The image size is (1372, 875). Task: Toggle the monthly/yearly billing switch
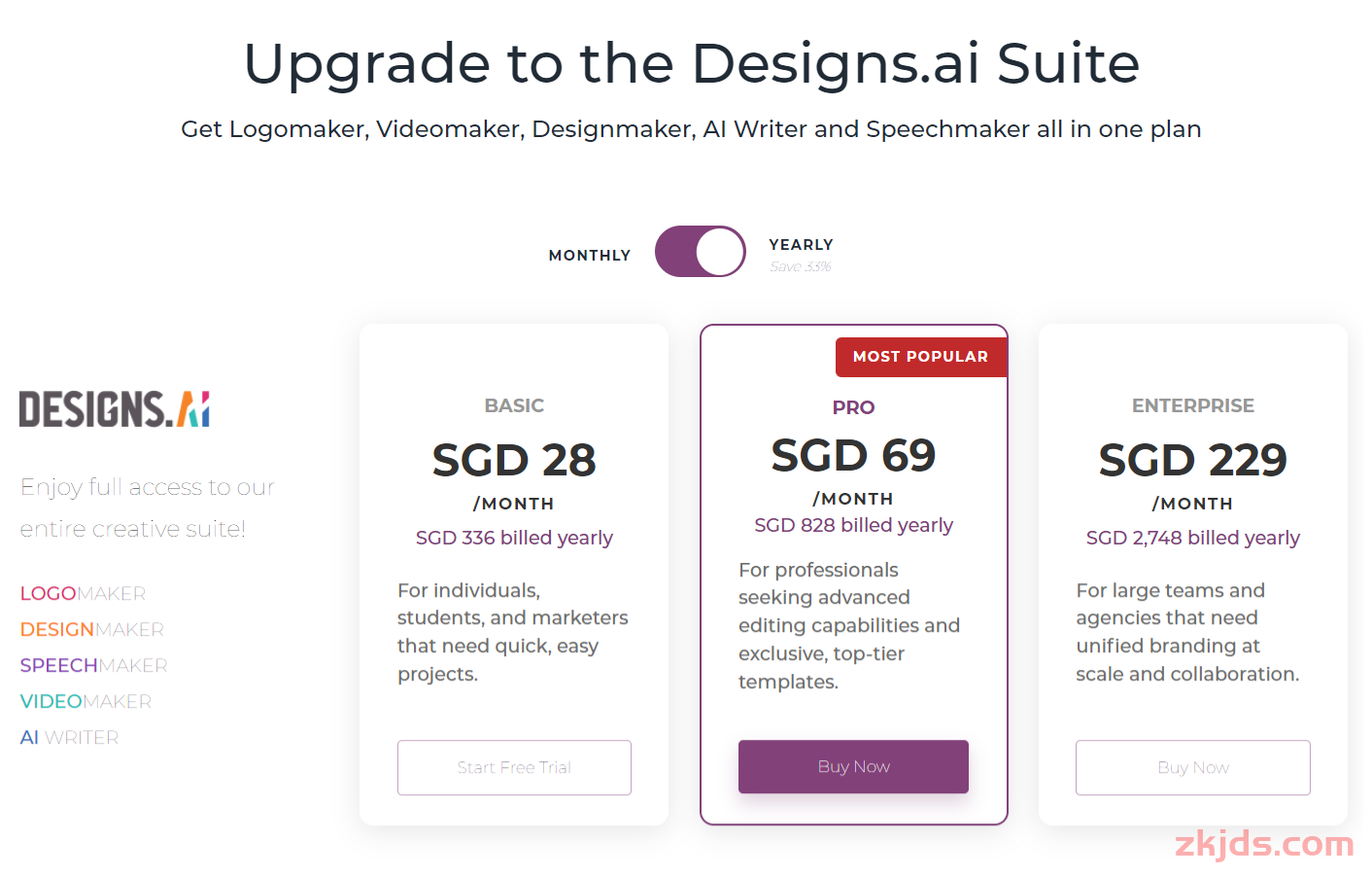click(x=701, y=252)
